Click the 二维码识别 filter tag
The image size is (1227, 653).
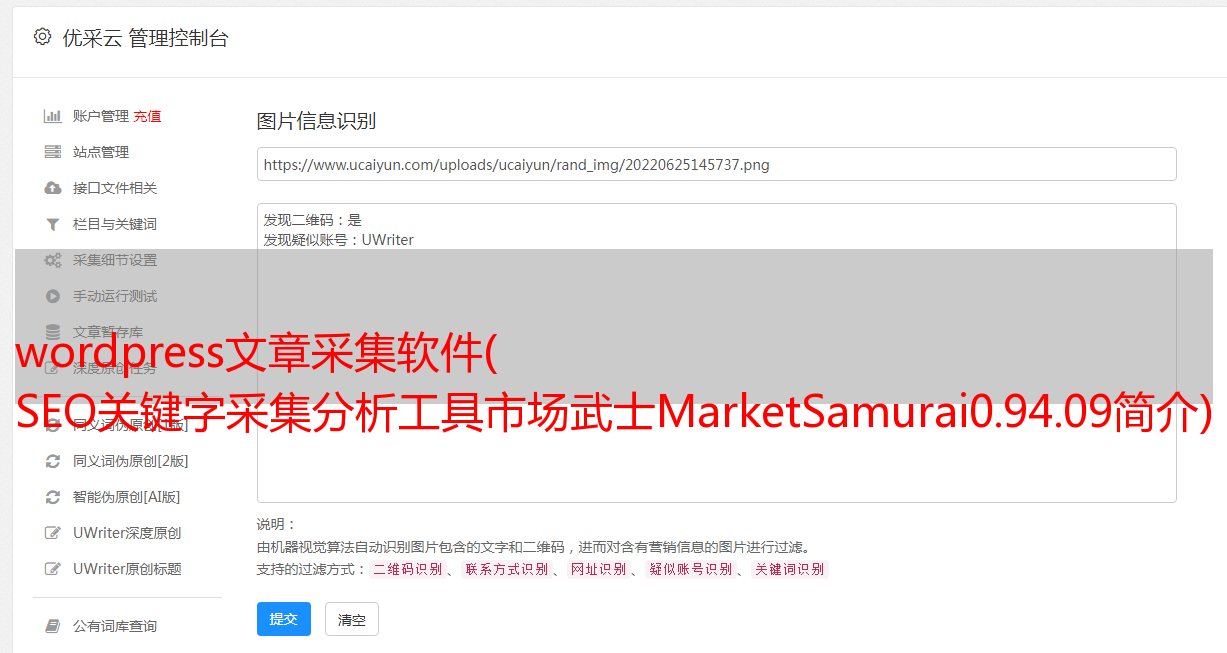point(407,569)
